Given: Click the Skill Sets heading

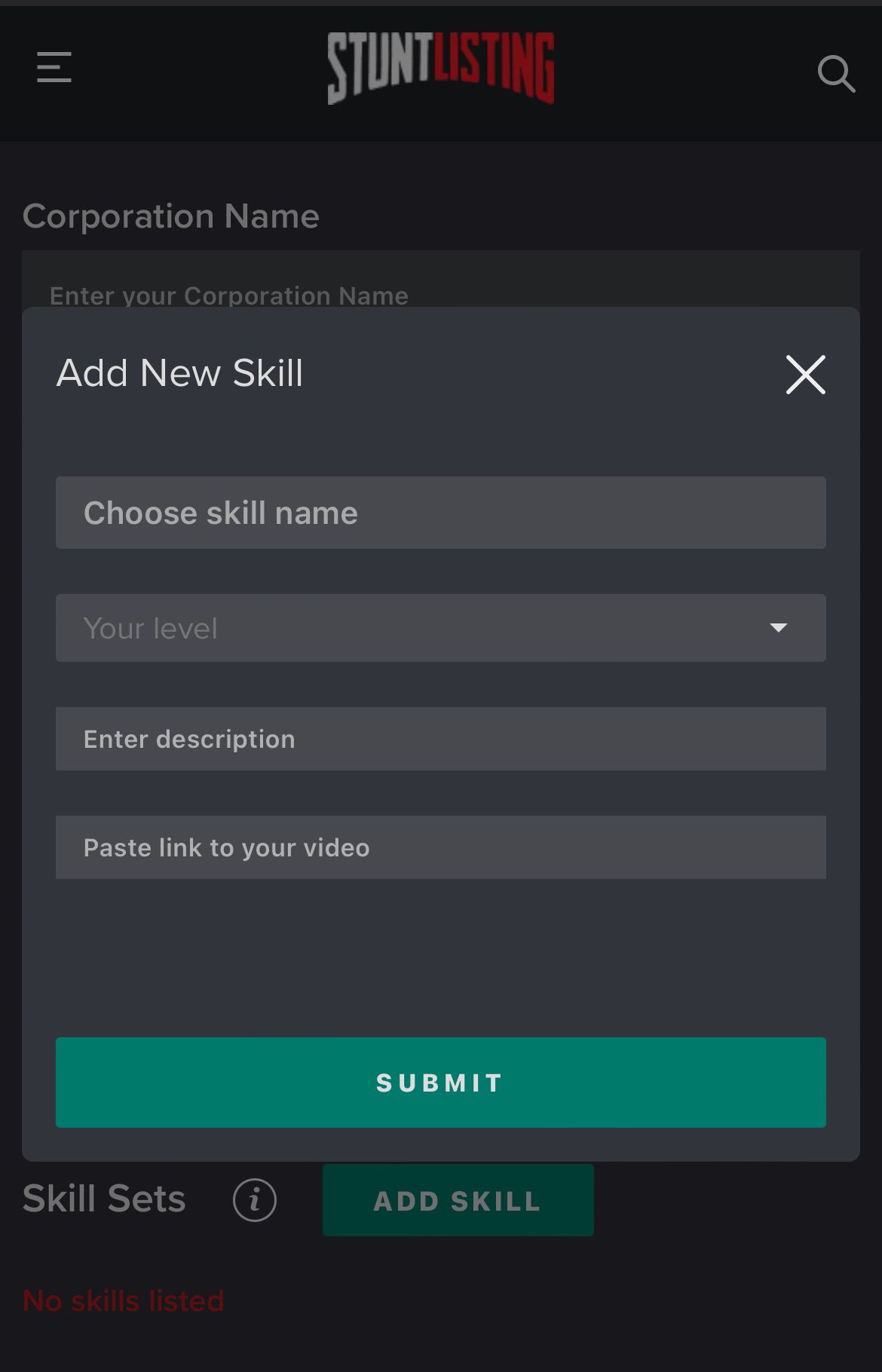Looking at the screenshot, I should [104, 1199].
